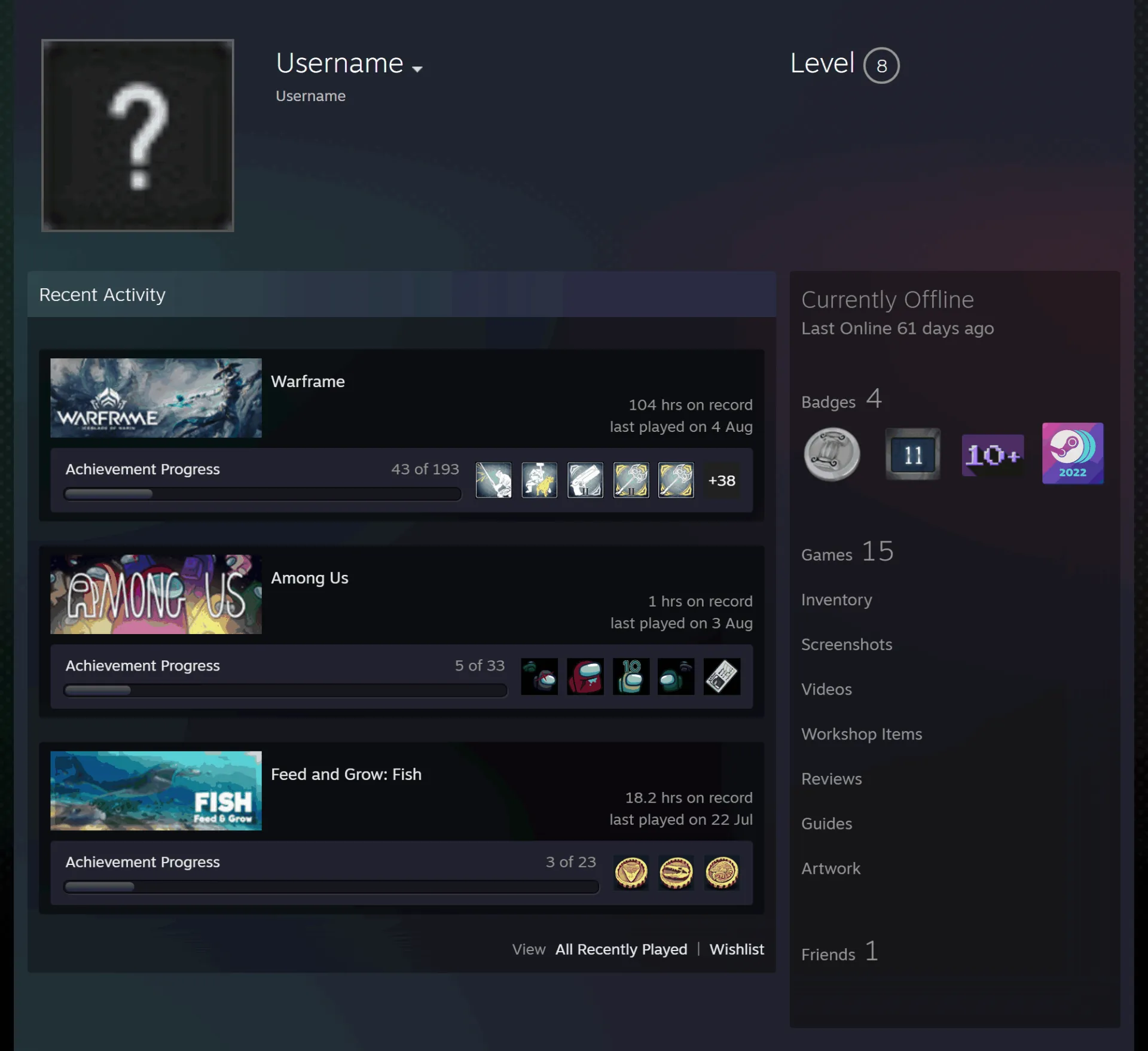The width and height of the screenshot is (1148, 1051).
Task: View Among Us '10' crewmate achievement icon
Action: point(631,677)
